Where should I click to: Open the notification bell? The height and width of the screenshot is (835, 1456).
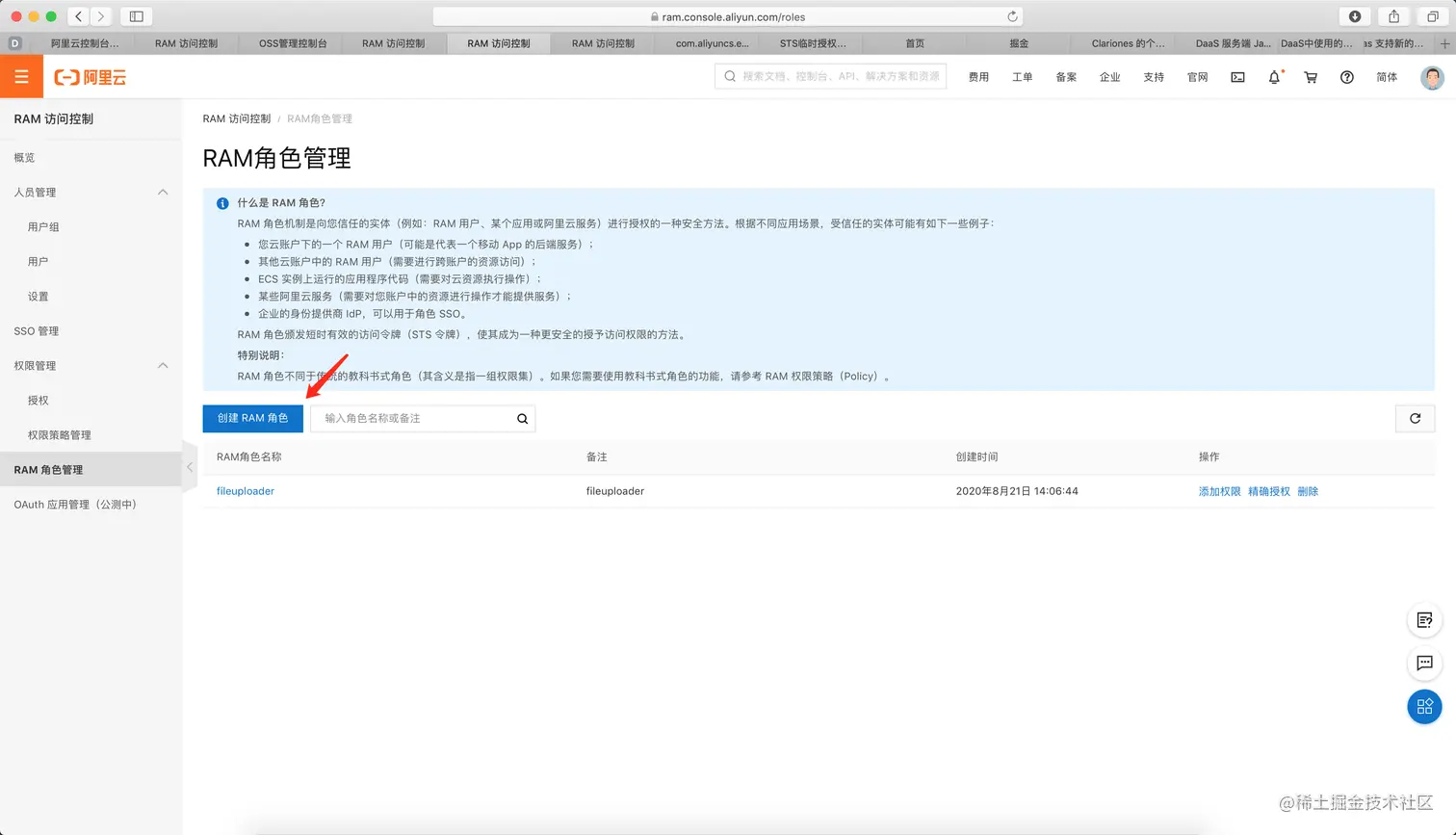click(1274, 77)
